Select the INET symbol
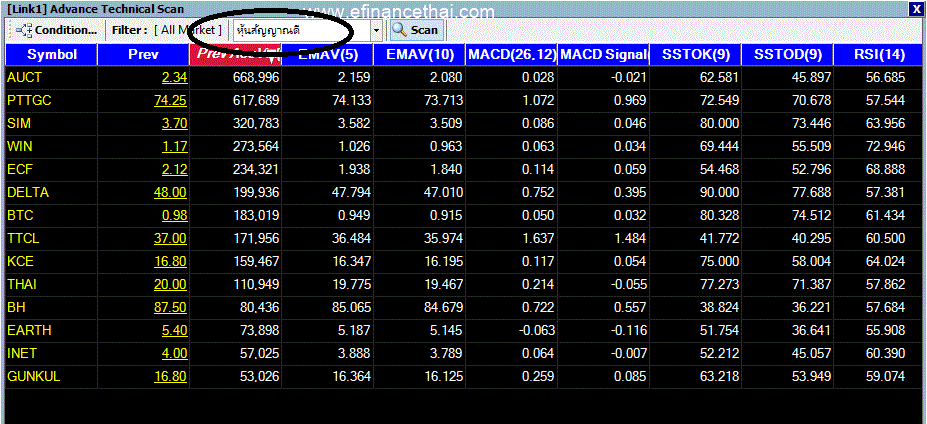The image size is (927, 424). [x=22, y=354]
